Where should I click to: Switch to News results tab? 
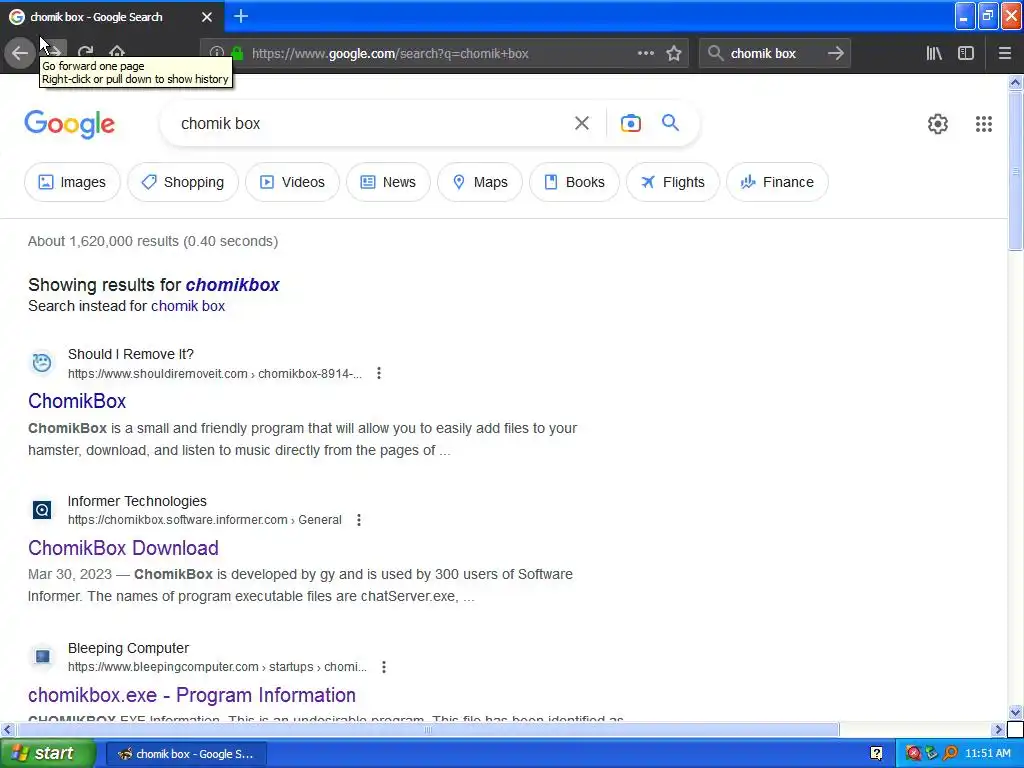(x=389, y=182)
